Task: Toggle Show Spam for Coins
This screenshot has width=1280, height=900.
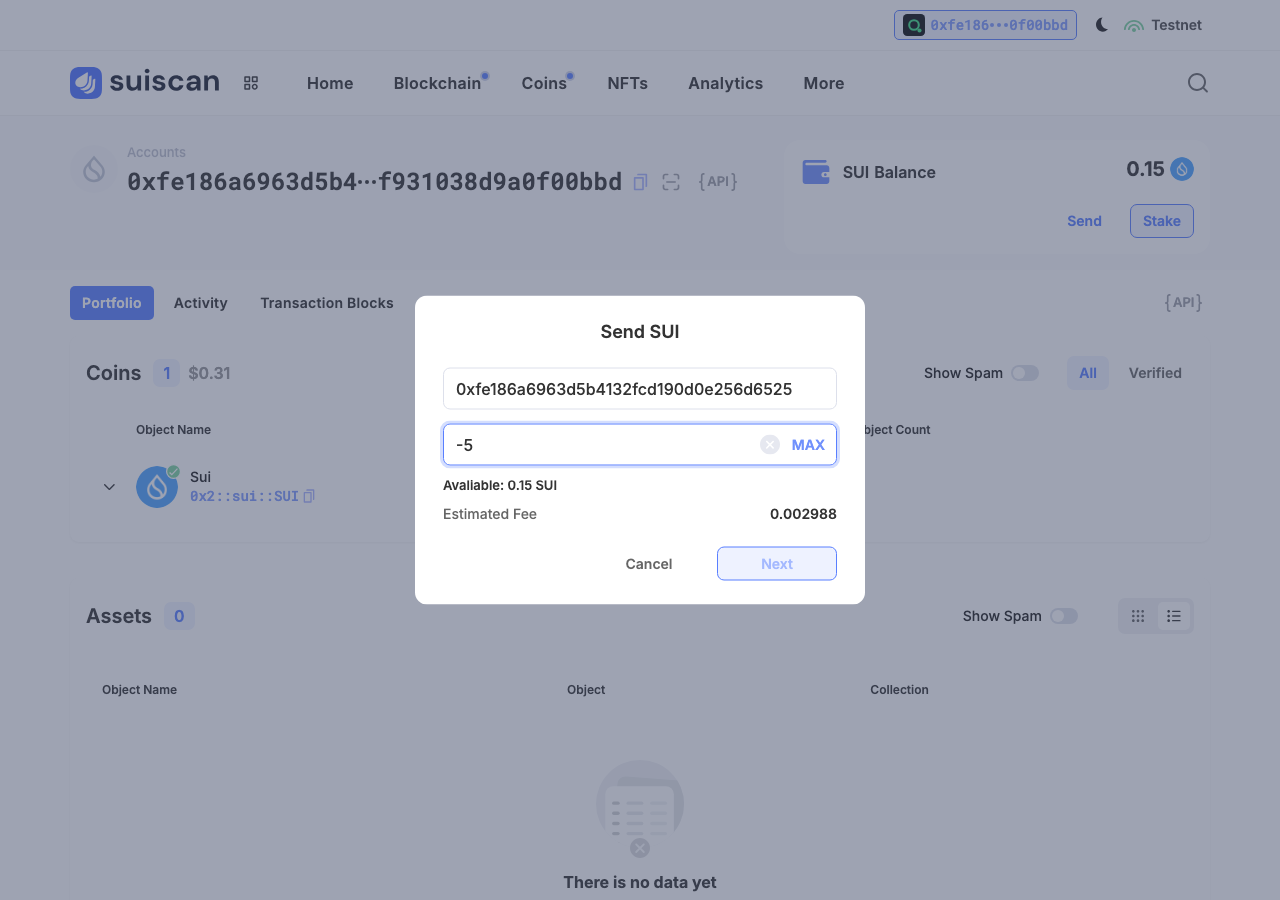Action: pos(1025,373)
